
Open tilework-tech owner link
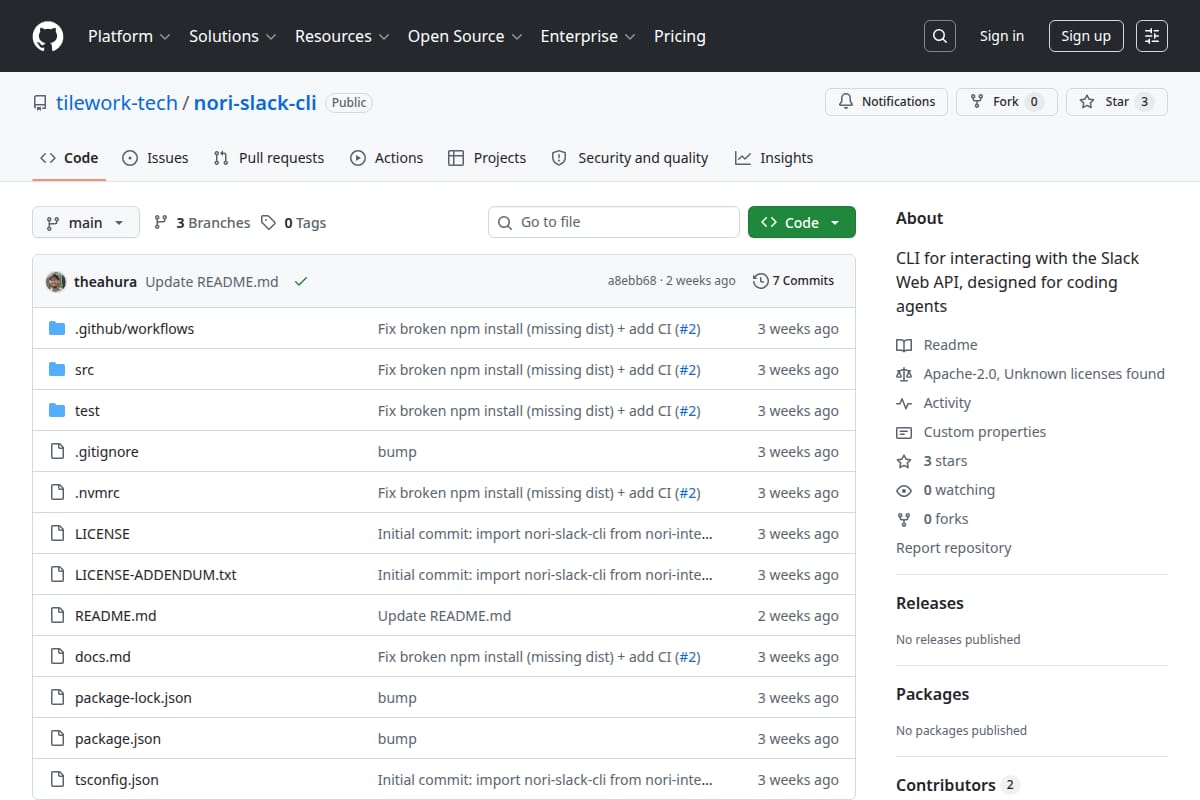click(x=117, y=102)
